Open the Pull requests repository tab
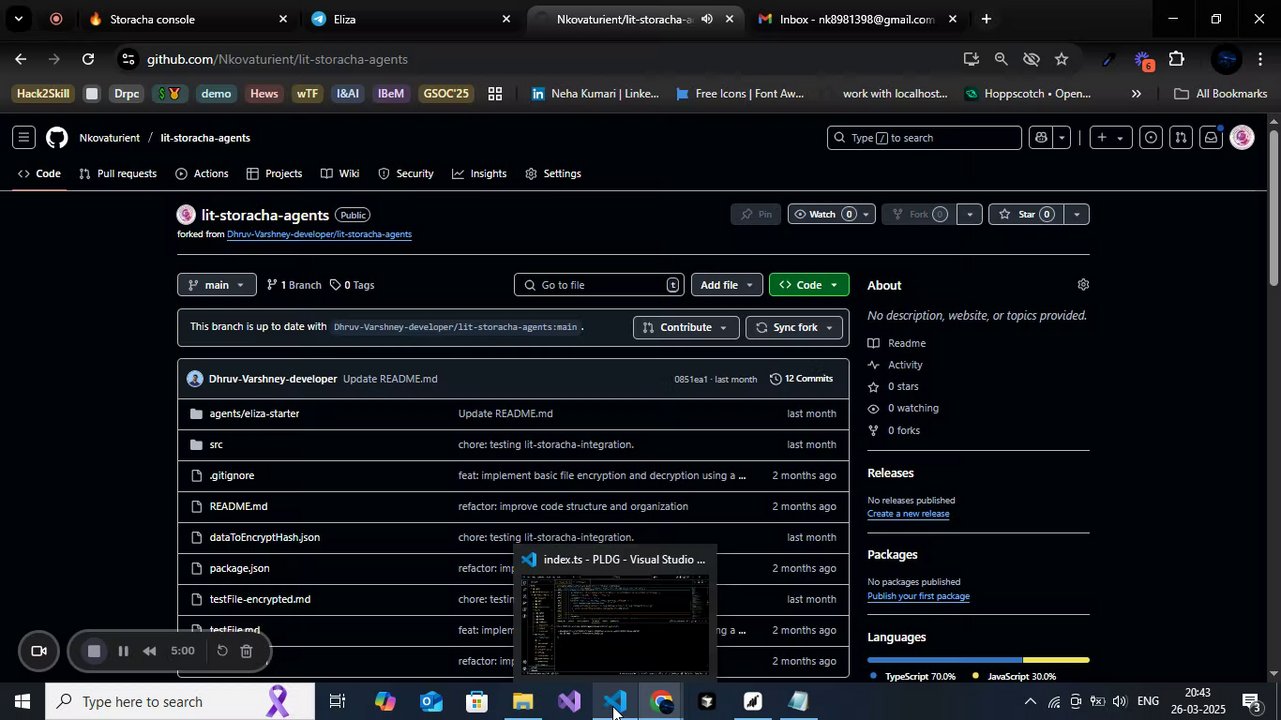 tap(118, 174)
